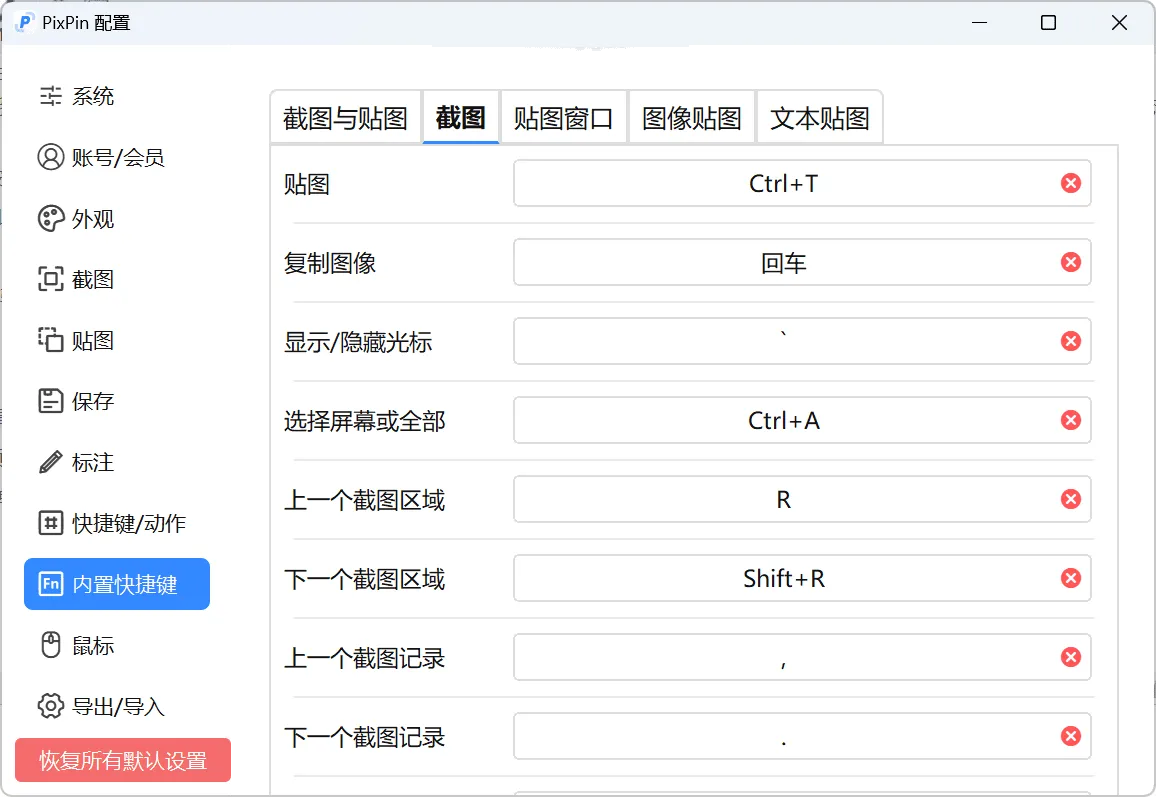The width and height of the screenshot is (1156, 797).
Task: Open the 标注 annotation settings
Action: [90, 462]
